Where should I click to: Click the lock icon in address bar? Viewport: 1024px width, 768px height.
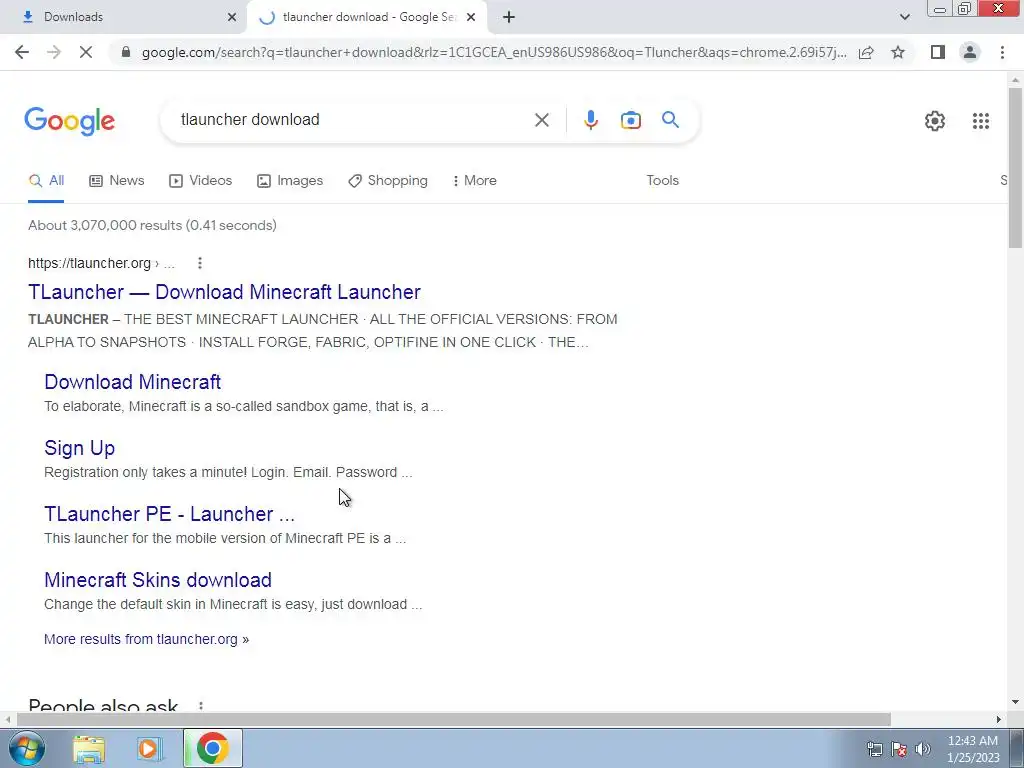tap(126, 52)
